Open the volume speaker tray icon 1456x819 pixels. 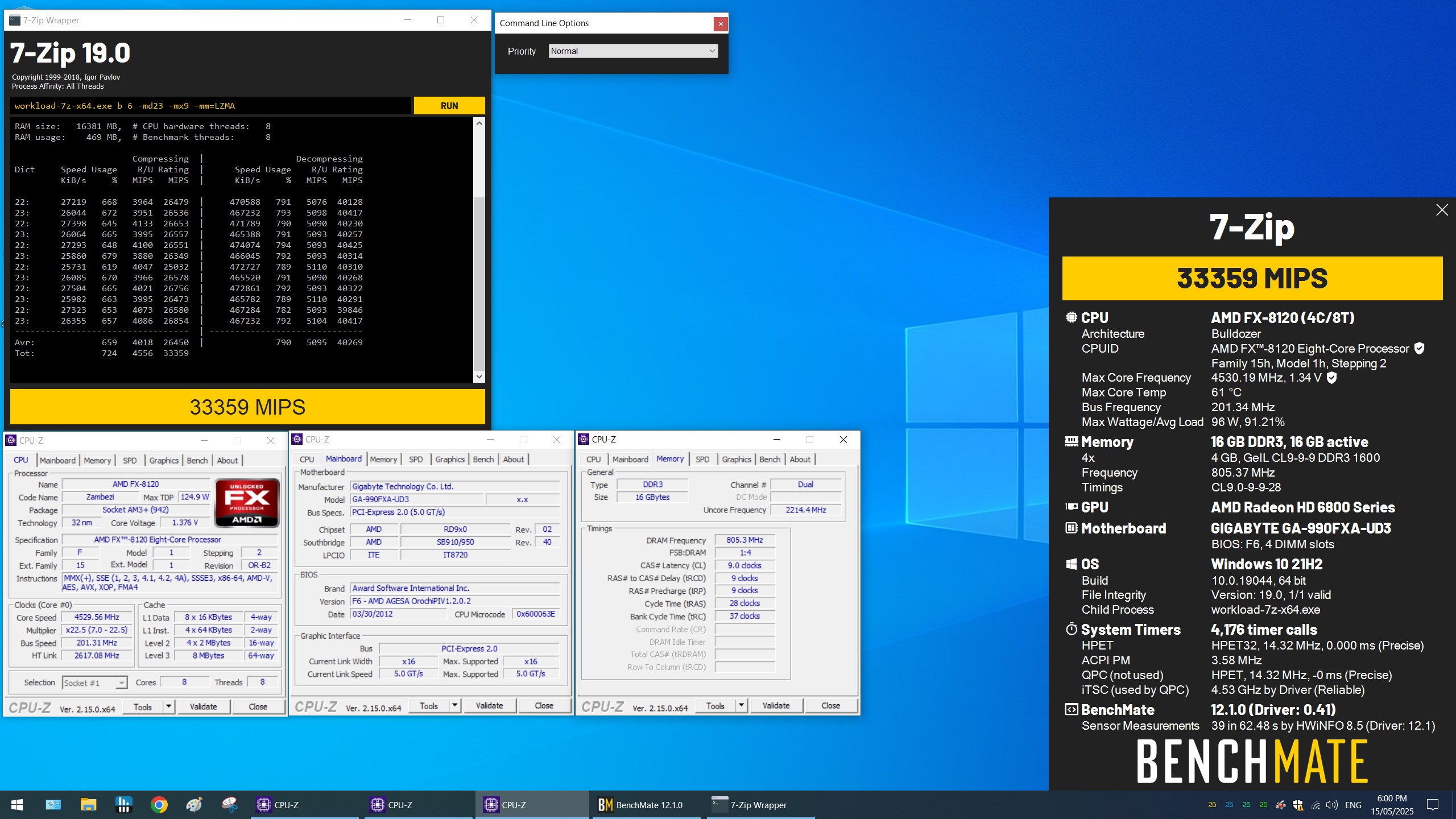[1331, 805]
